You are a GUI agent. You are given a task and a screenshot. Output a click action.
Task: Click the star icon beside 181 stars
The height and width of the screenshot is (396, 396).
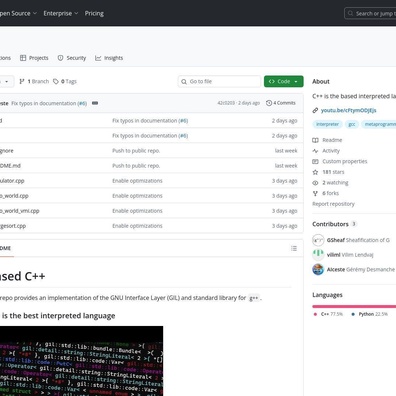coord(315,172)
